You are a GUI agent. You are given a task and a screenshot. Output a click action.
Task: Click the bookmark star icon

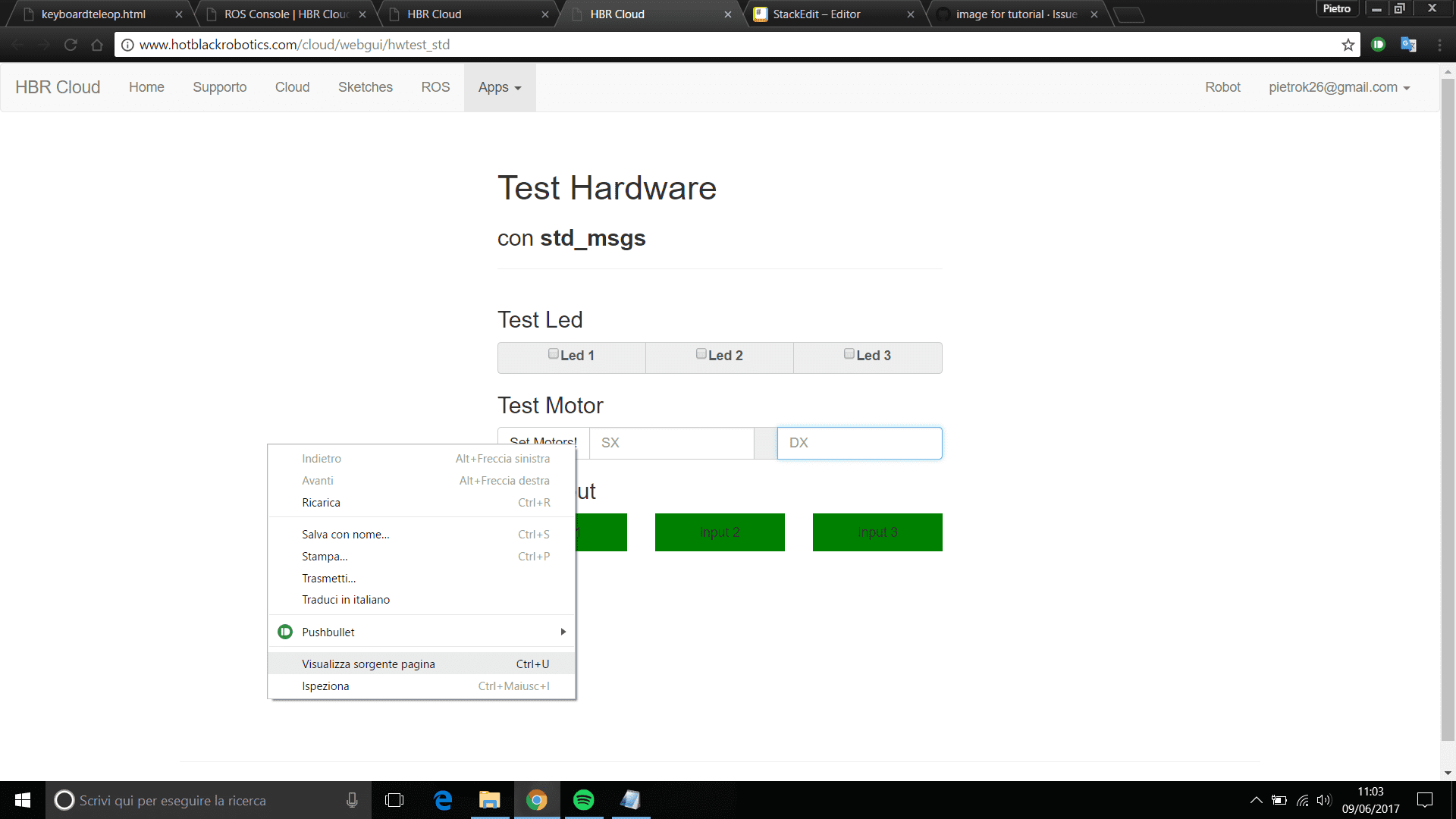click(1348, 45)
